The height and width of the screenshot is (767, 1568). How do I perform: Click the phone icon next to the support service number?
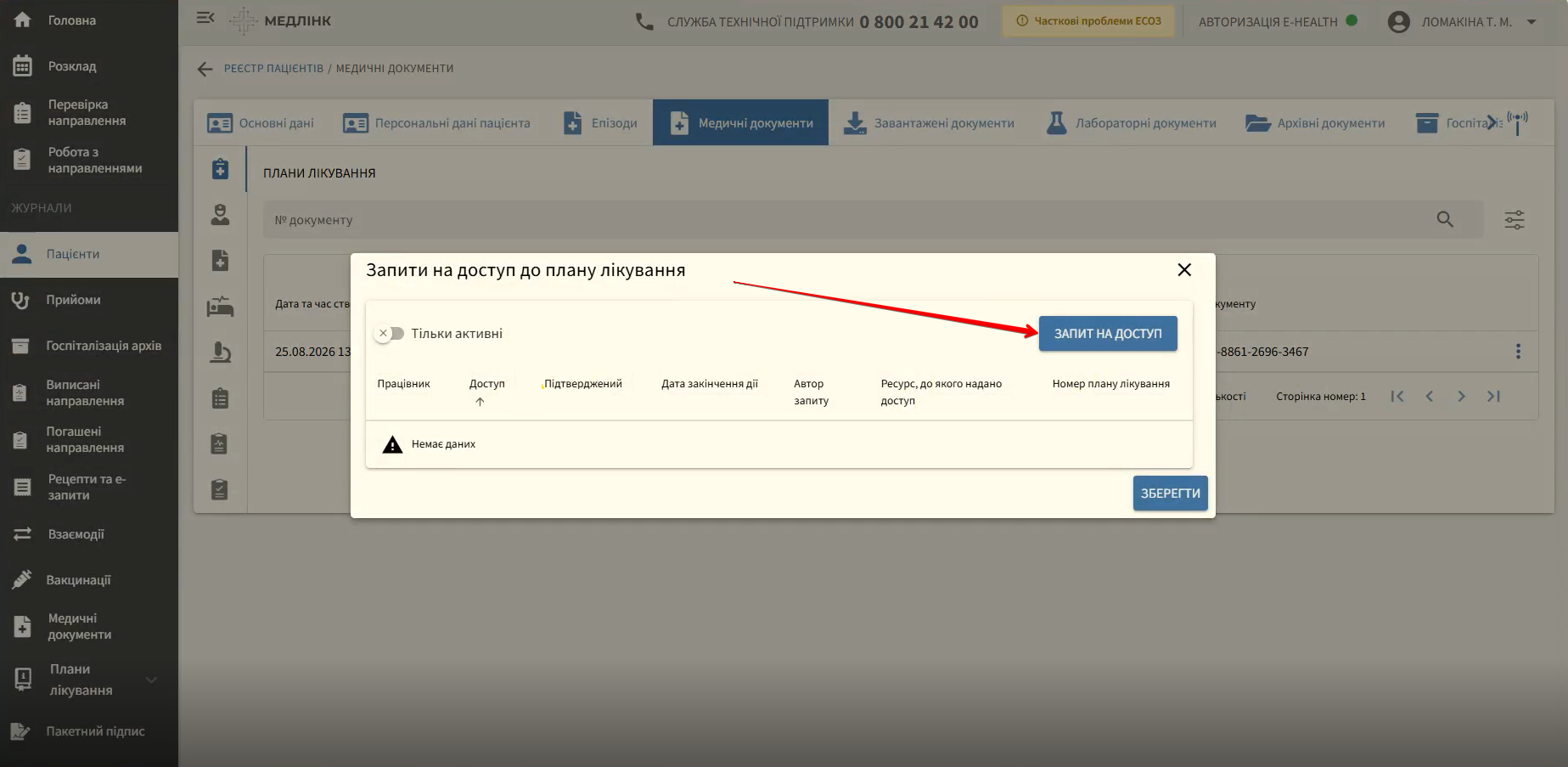pyautogui.click(x=645, y=22)
